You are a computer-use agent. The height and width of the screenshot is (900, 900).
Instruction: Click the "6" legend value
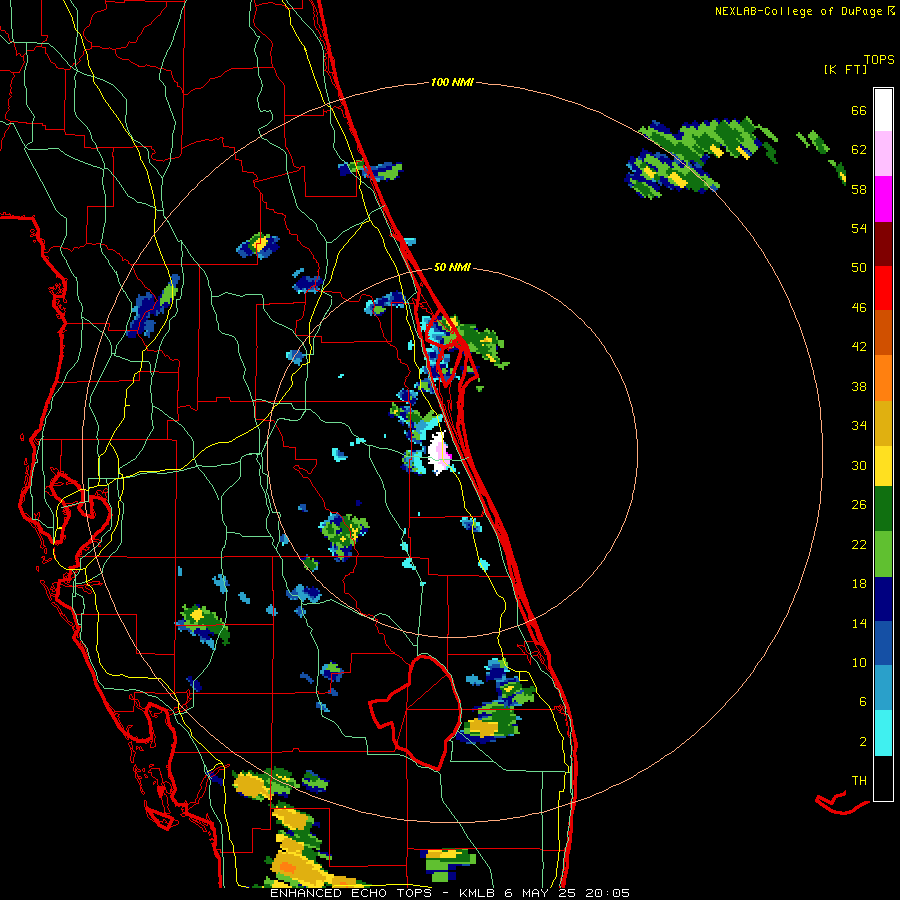point(863,702)
